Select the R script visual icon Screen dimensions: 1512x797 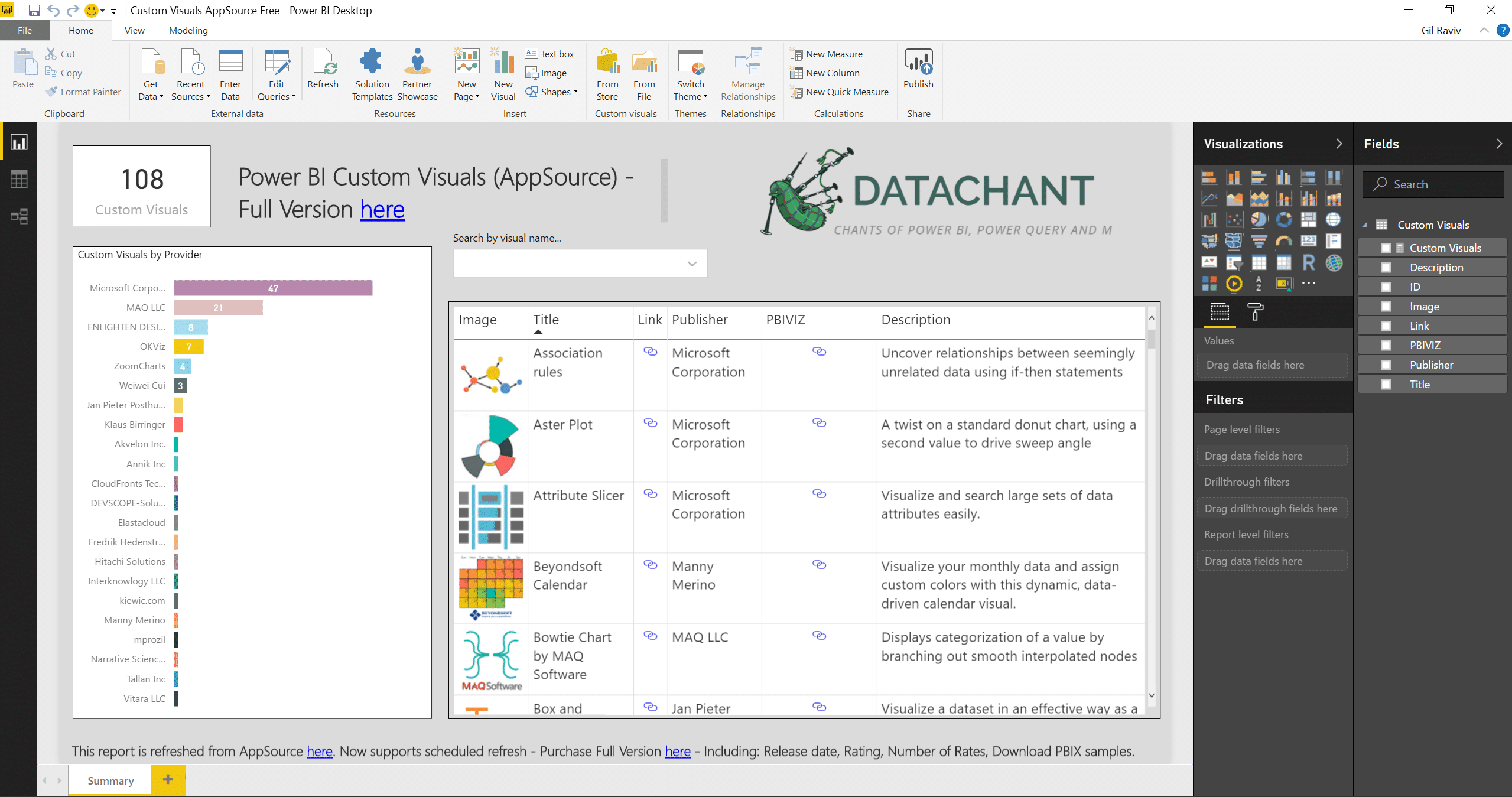tap(1309, 262)
